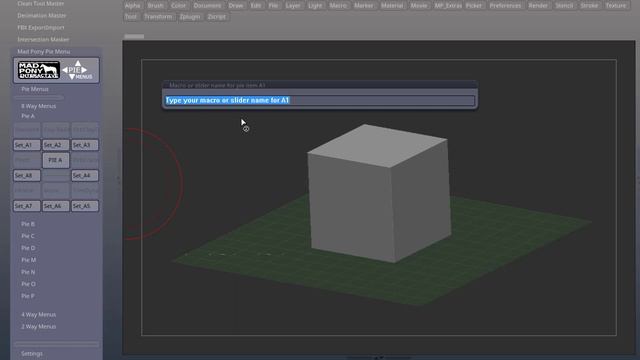
Task: Collapse the Pie A subsection
Action: pos(28,116)
